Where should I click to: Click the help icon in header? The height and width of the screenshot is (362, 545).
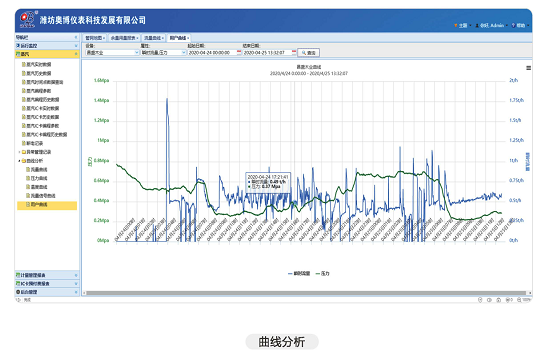[x=513, y=26]
